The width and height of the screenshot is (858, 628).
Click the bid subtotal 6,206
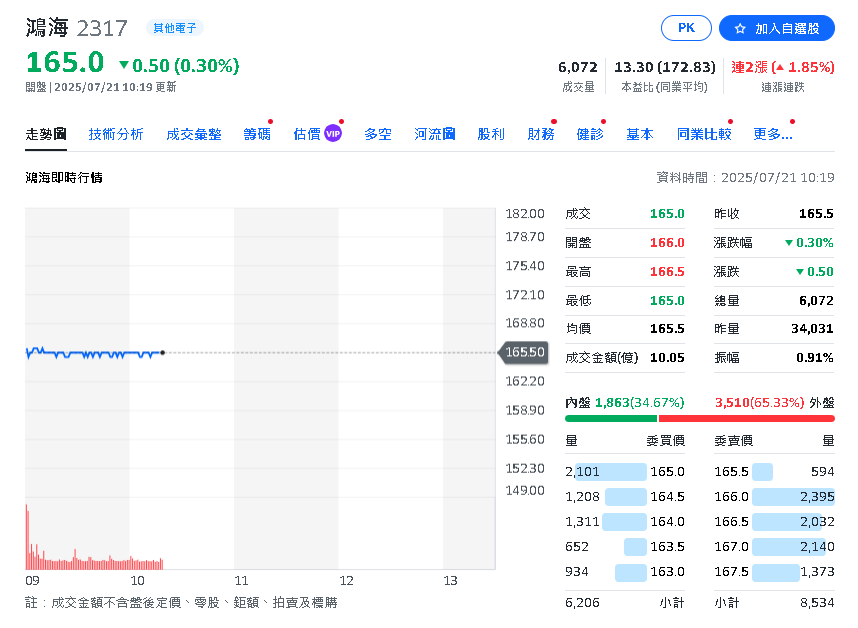coord(582,603)
